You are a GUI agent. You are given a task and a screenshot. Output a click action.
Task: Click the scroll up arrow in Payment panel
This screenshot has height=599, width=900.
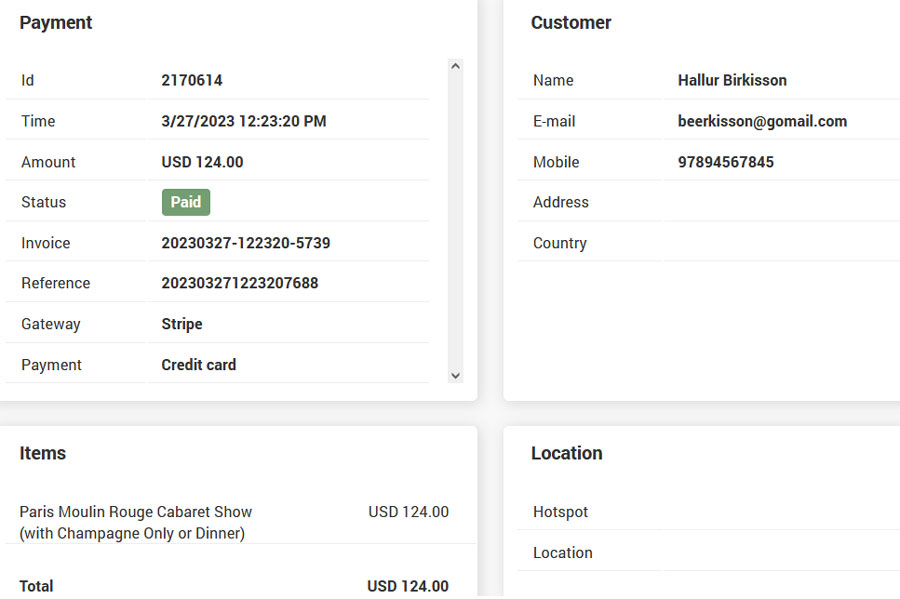(456, 67)
